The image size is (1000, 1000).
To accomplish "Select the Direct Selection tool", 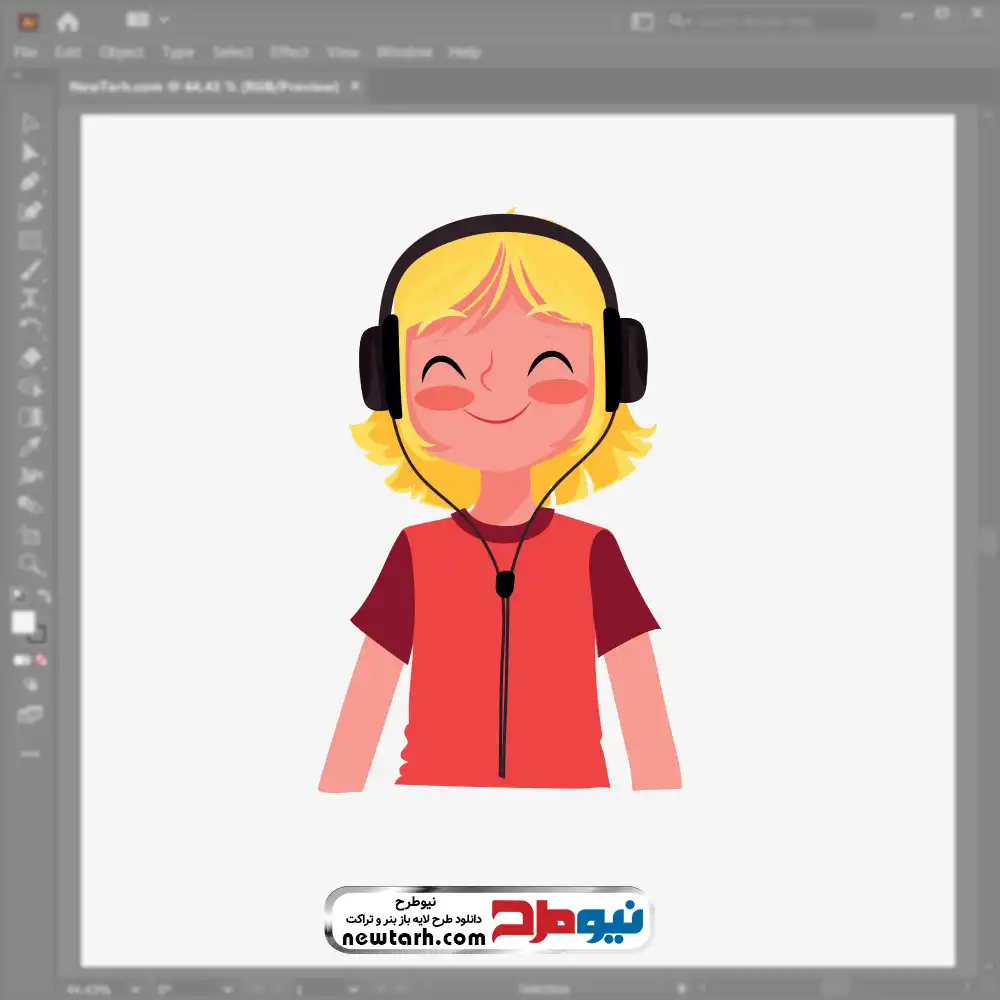I will (x=30, y=153).
